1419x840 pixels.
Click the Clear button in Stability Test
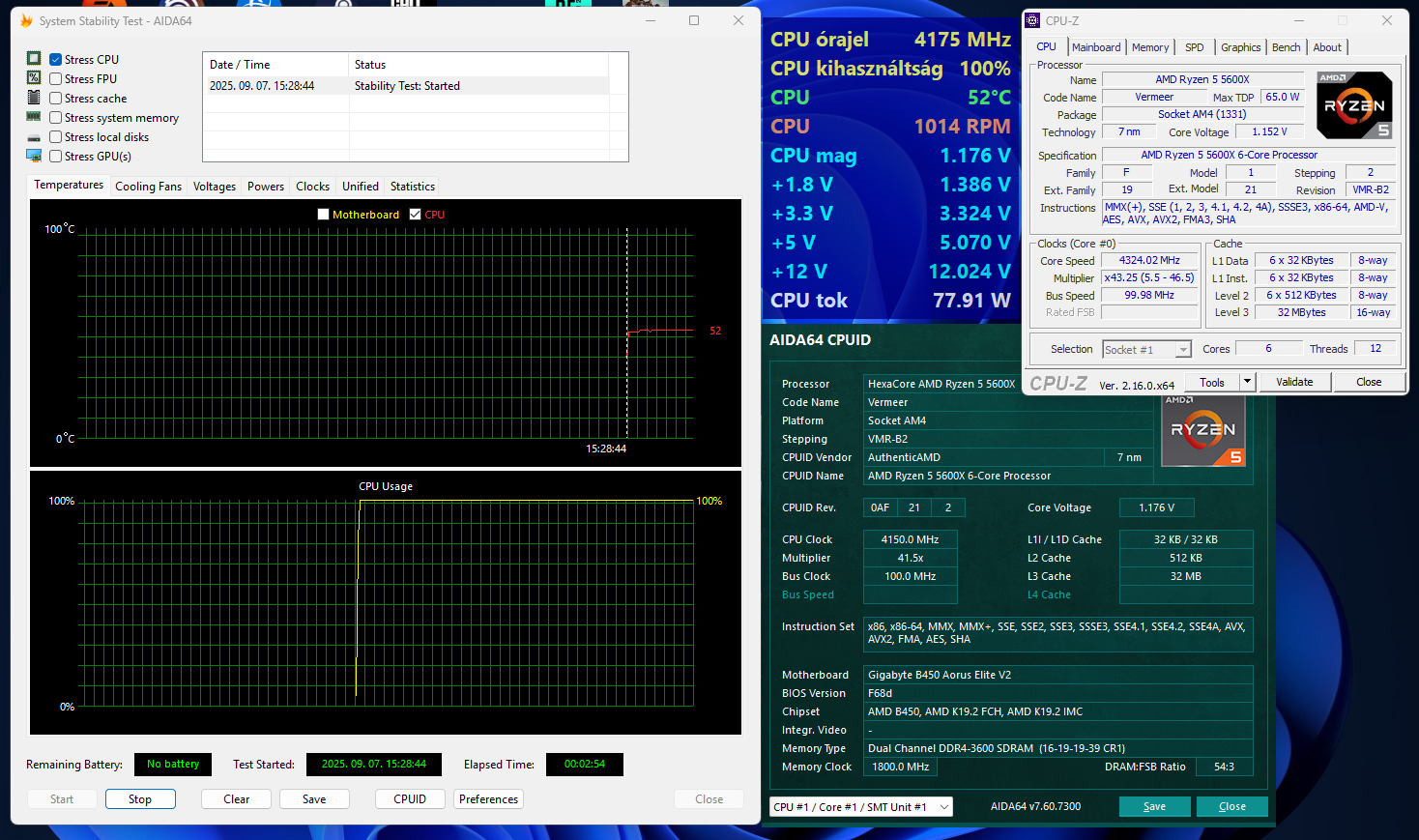coord(237,799)
